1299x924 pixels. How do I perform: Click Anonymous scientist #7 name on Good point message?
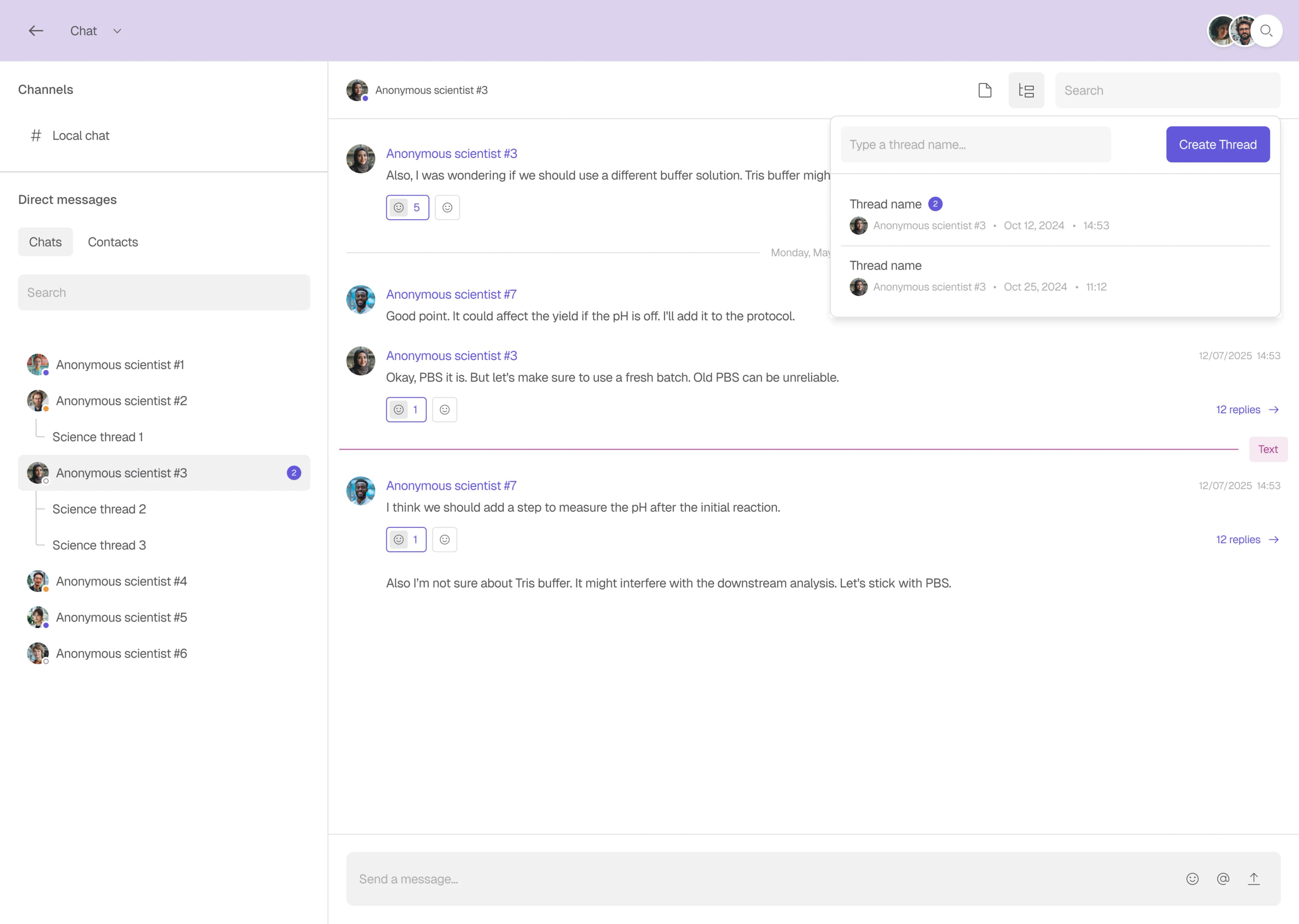[451, 294]
